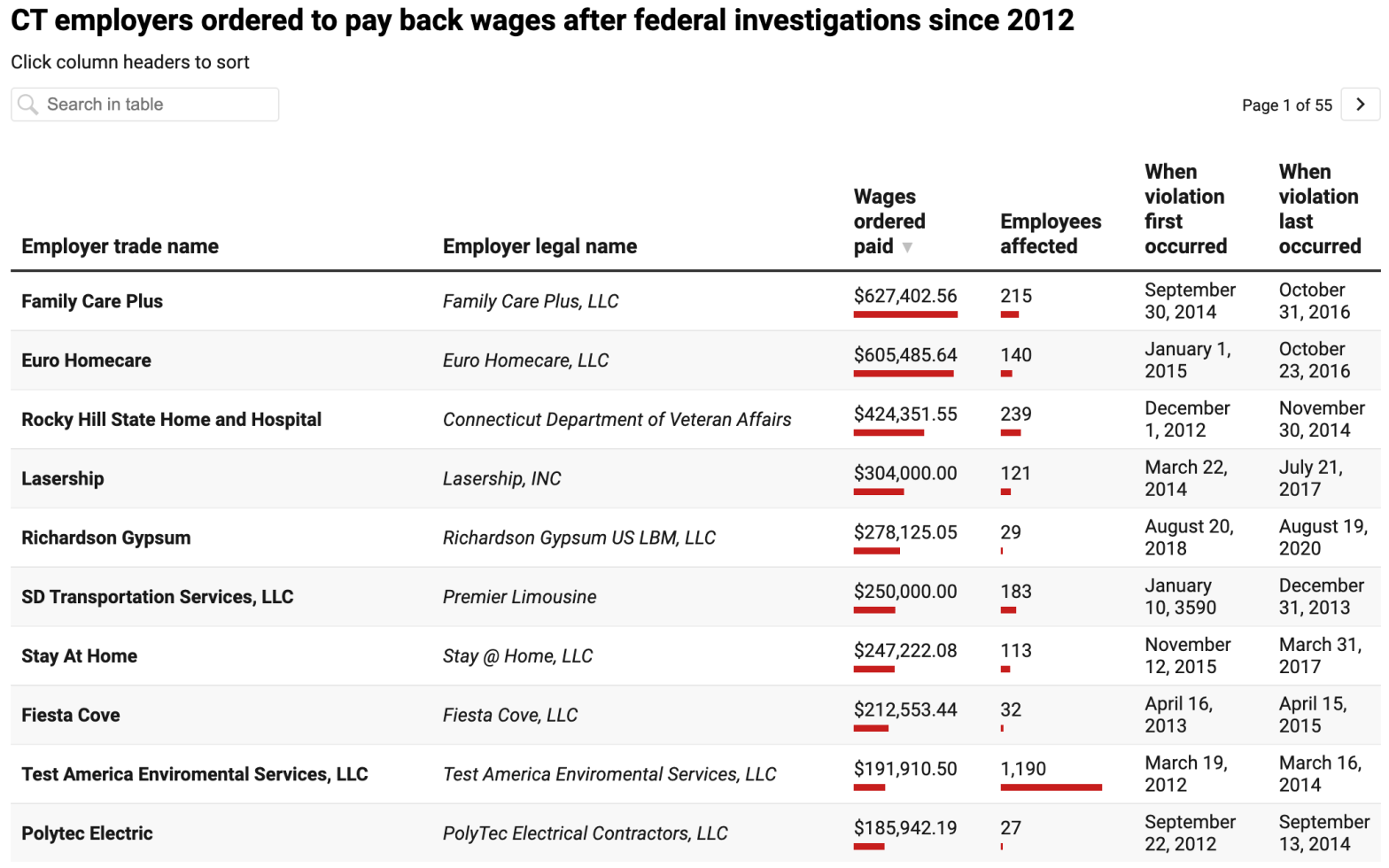
Task: Sort by Employees affected column
Action: click(1051, 233)
